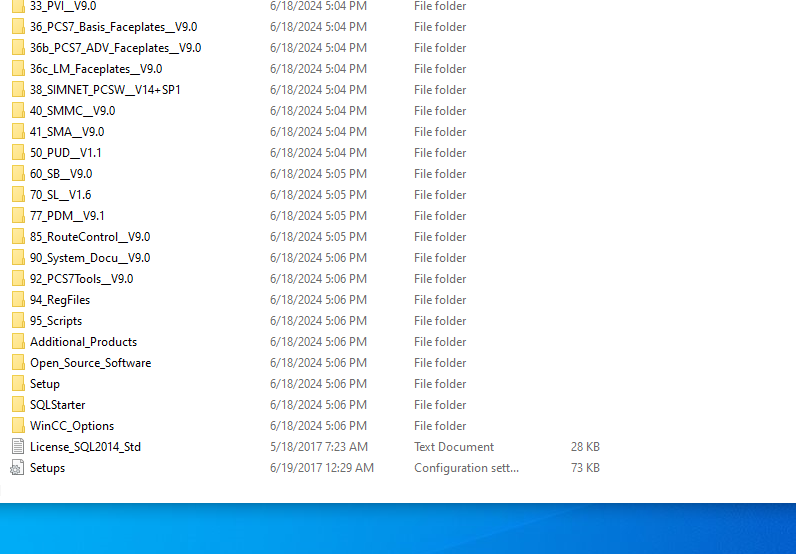Click the configuration settings icon of Setups
The height and width of the screenshot is (554, 796).
point(17,468)
